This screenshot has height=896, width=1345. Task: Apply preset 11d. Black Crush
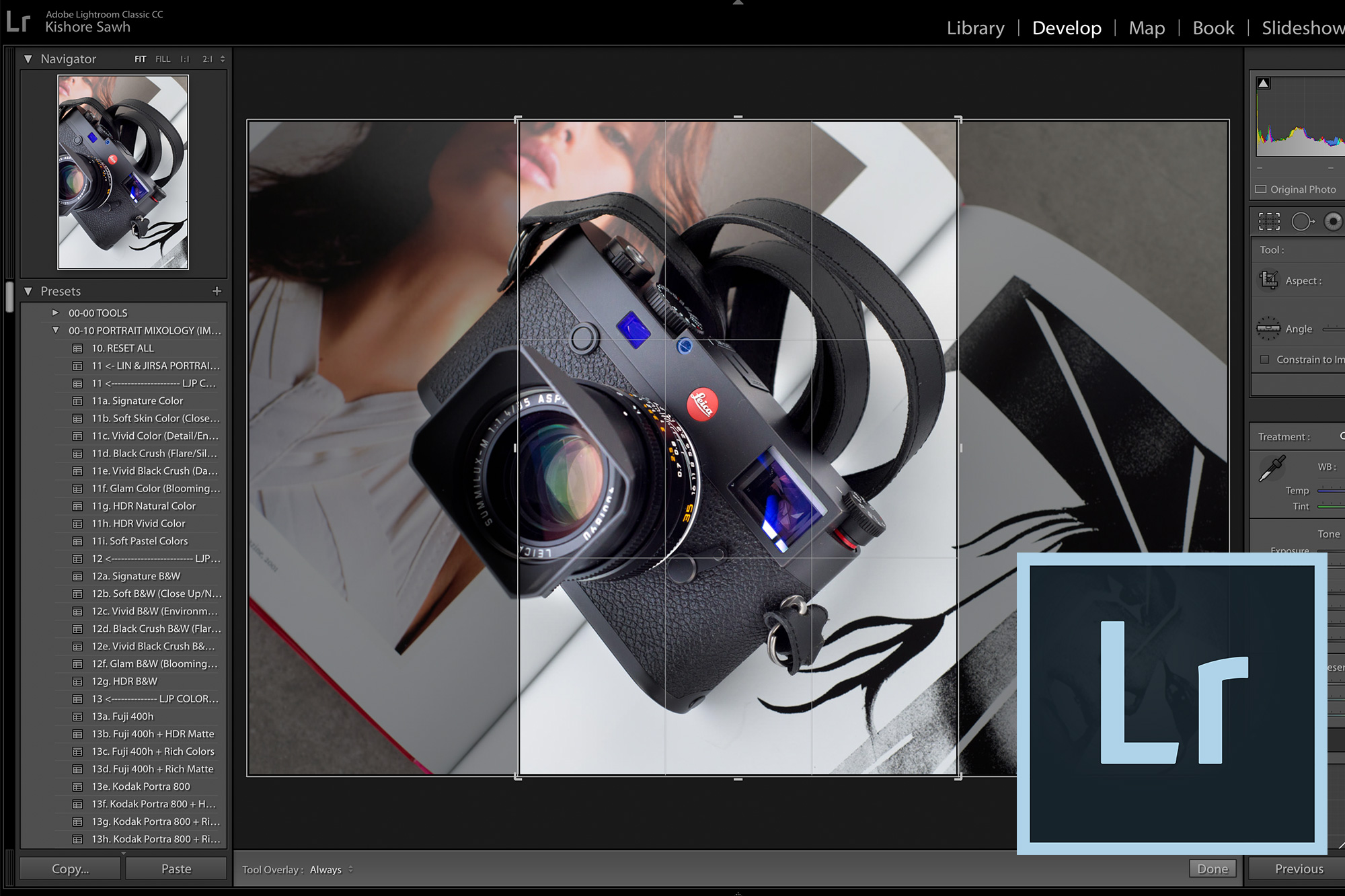pos(154,453)
